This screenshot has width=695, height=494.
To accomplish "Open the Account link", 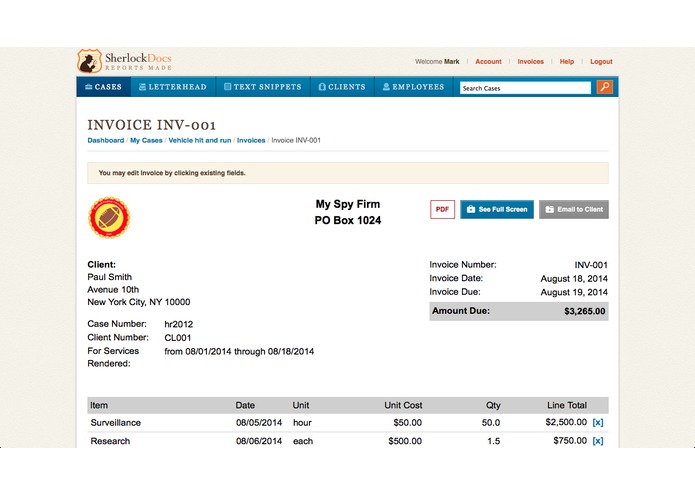I will [x=488, y=62].
